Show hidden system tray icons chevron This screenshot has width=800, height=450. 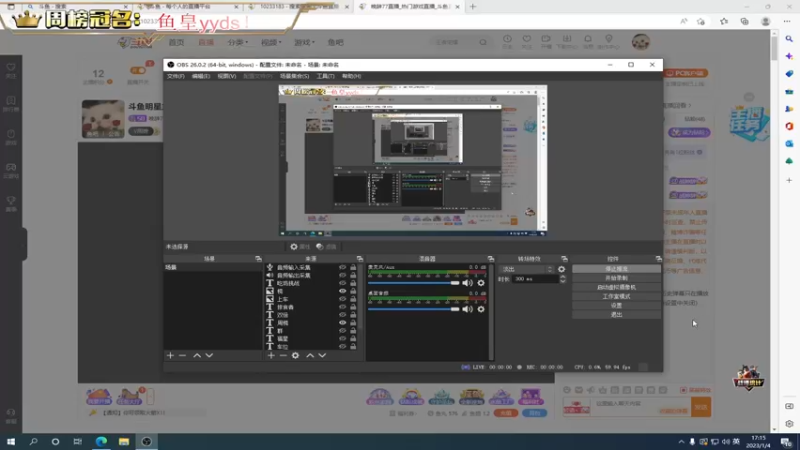681,442
